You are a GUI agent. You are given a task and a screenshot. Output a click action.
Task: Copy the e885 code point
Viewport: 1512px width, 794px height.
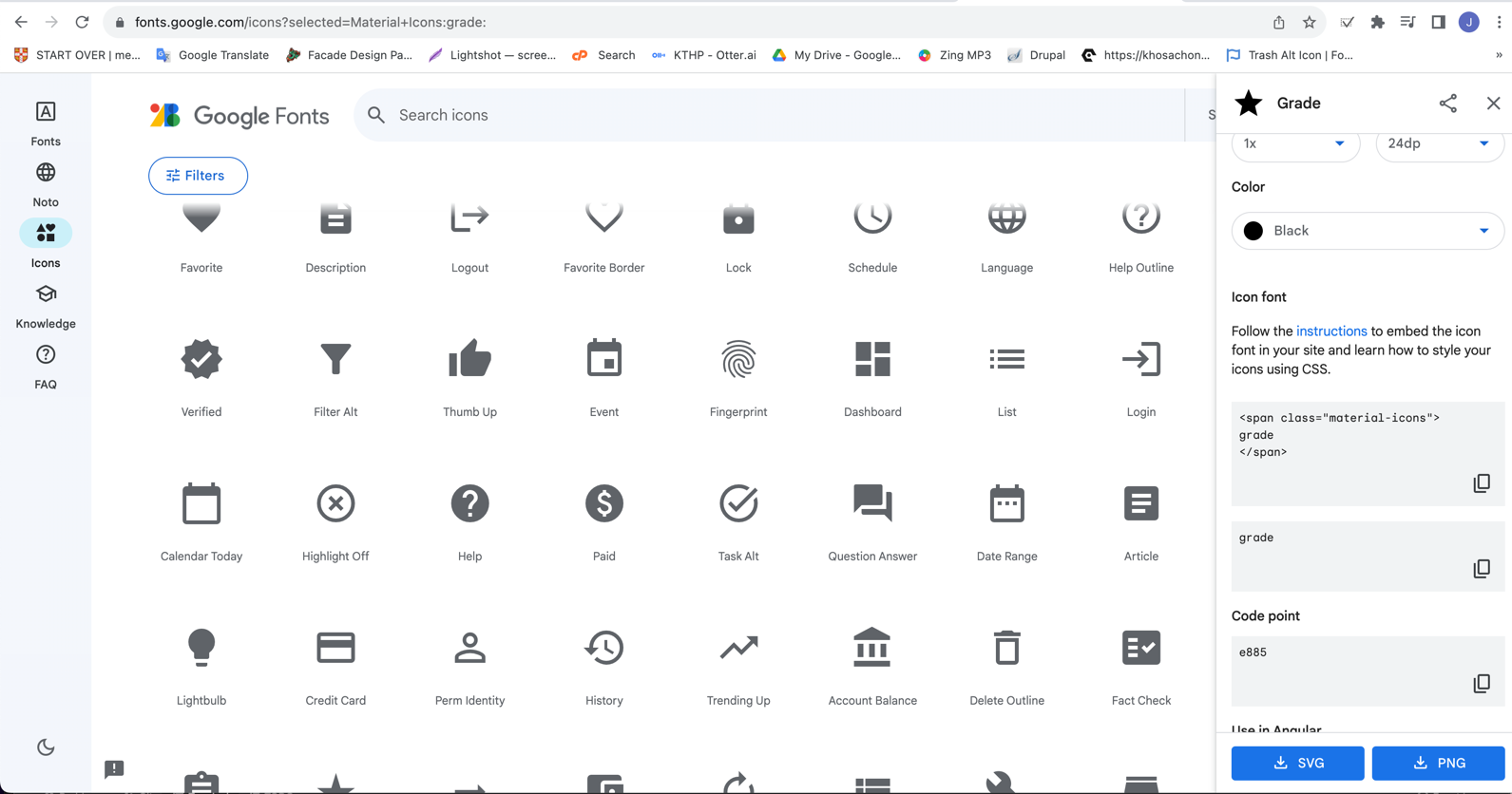(1481, 684)
